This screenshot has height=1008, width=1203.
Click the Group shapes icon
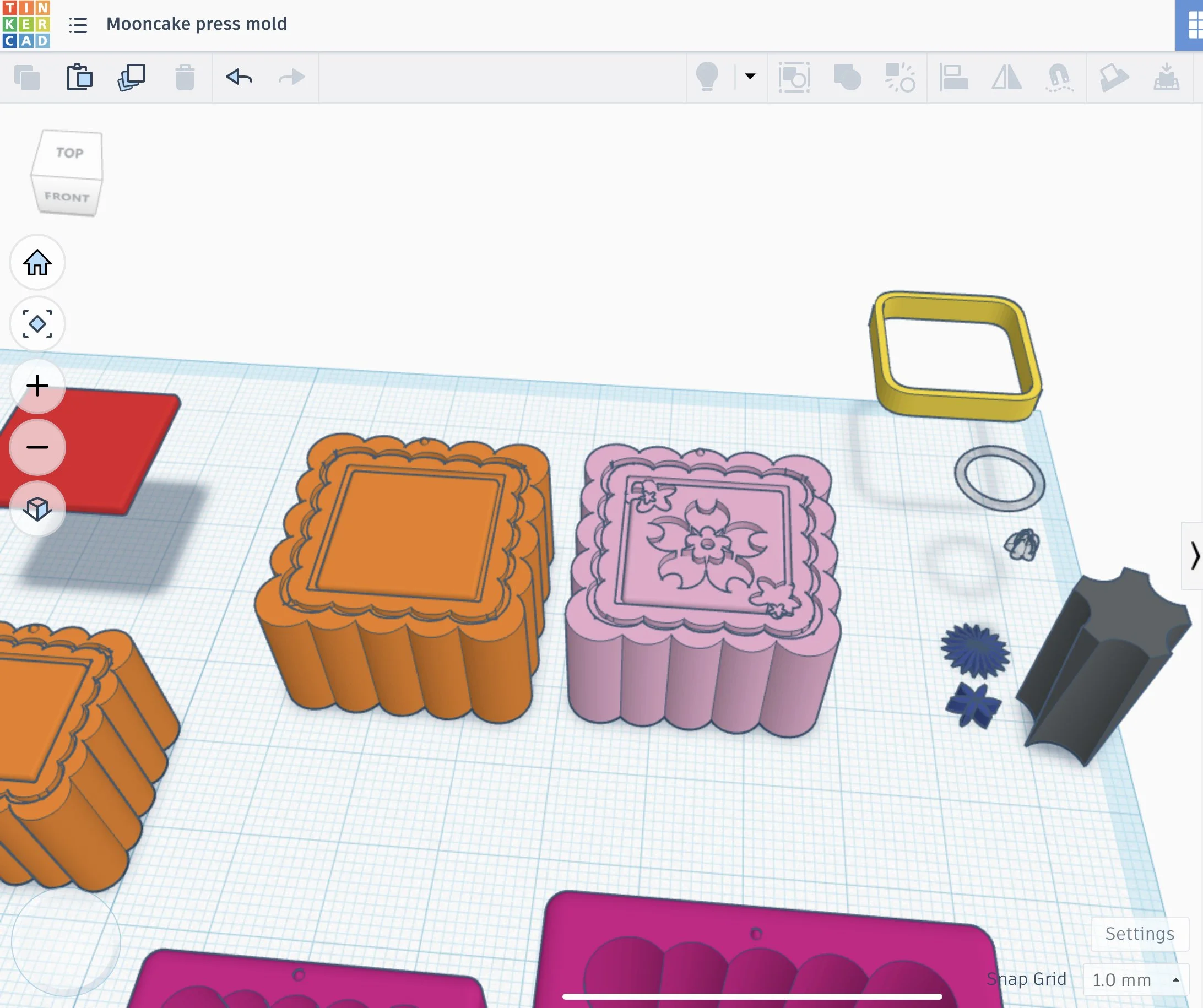point(847,77)
